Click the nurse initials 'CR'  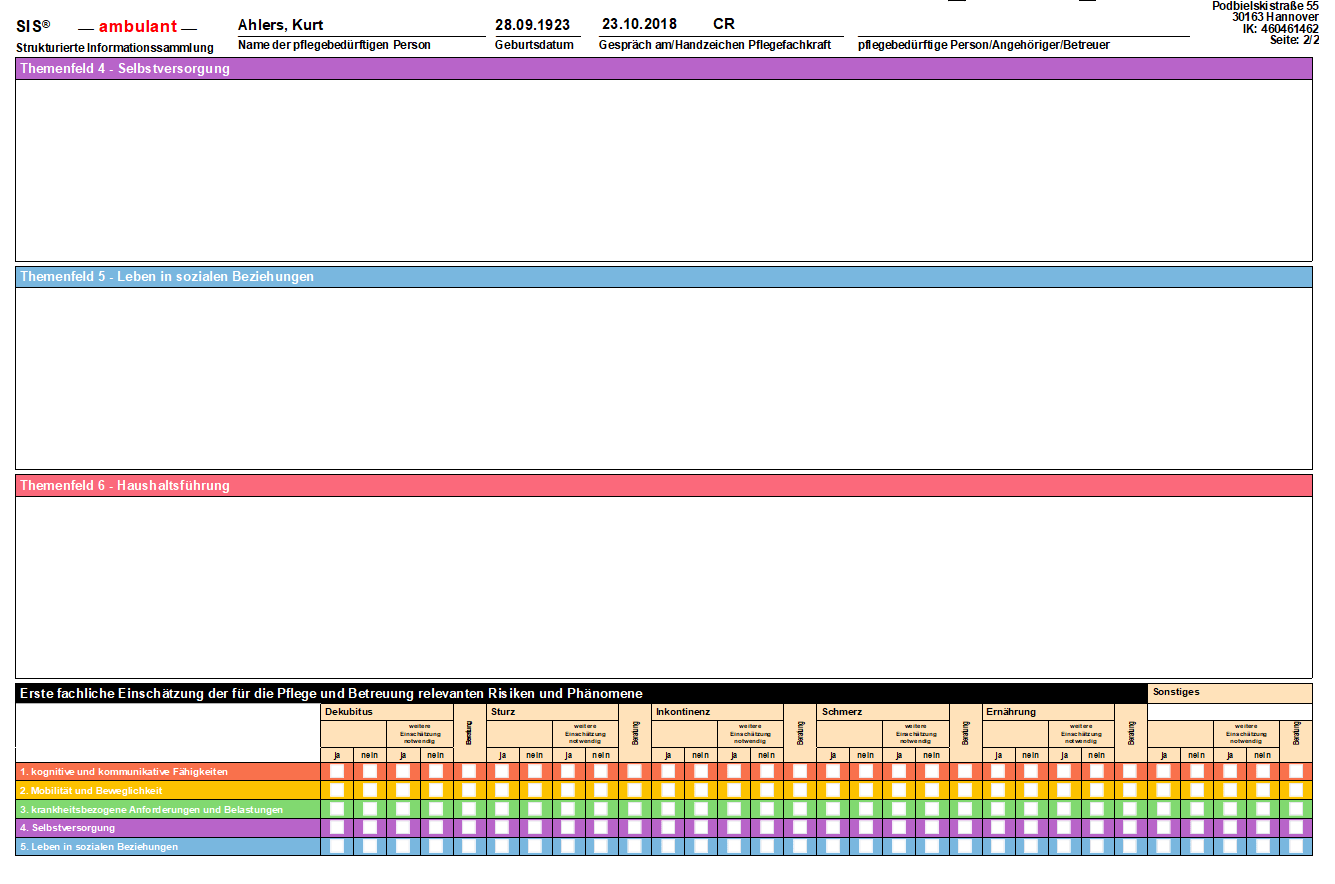(724, 24)
